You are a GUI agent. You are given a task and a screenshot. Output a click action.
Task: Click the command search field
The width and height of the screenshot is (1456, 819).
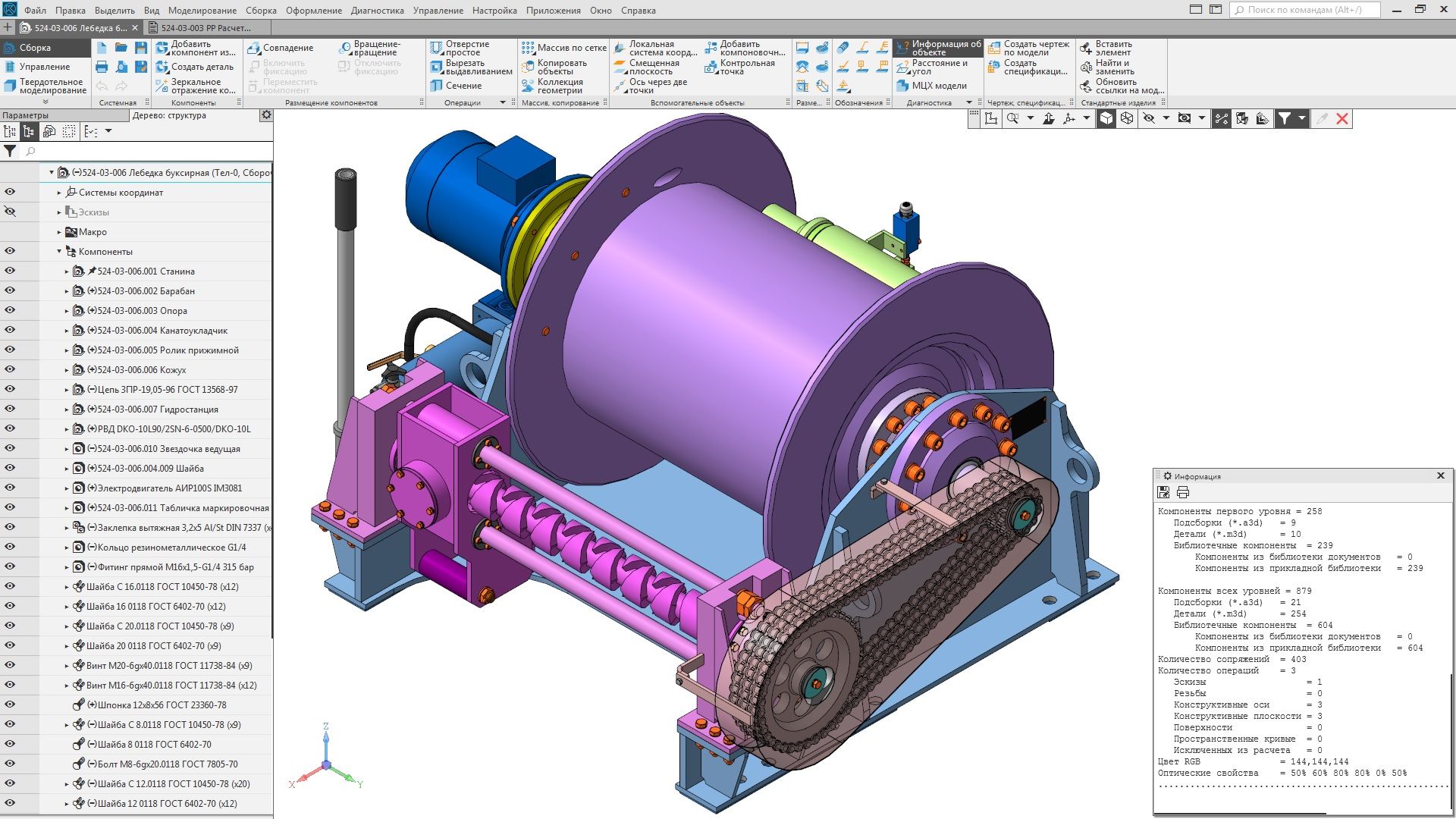(1304, 10)
